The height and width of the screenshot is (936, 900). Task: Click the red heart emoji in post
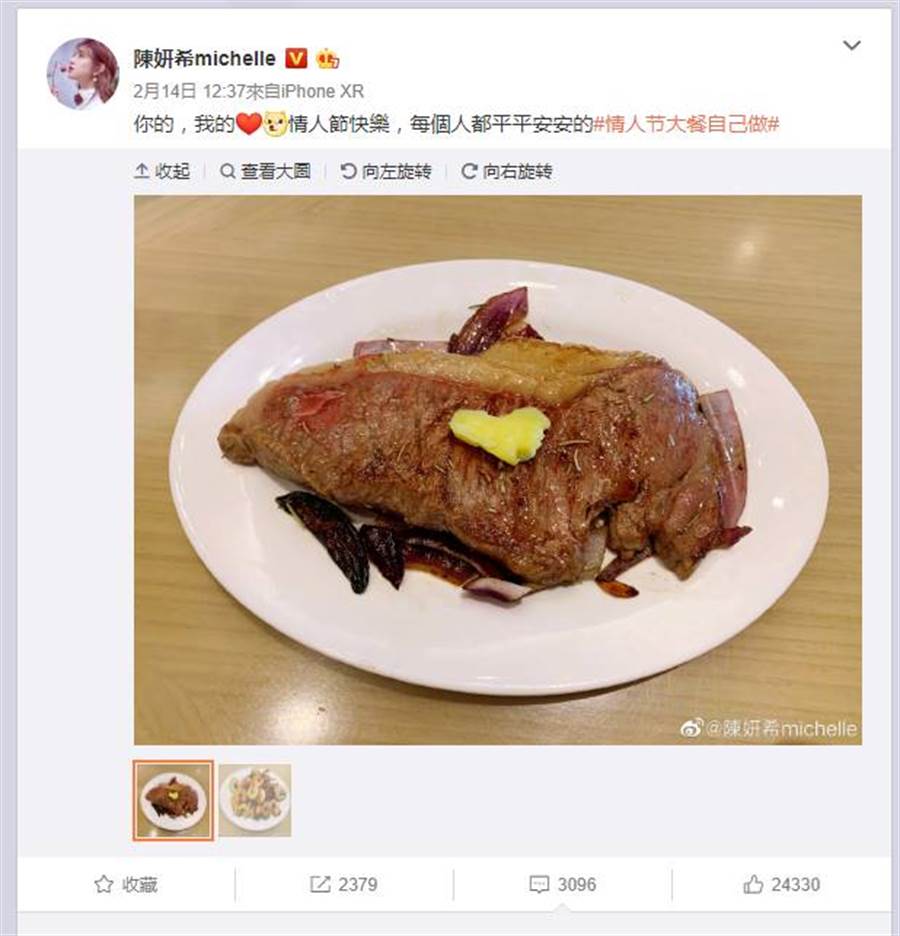[249, 124]
